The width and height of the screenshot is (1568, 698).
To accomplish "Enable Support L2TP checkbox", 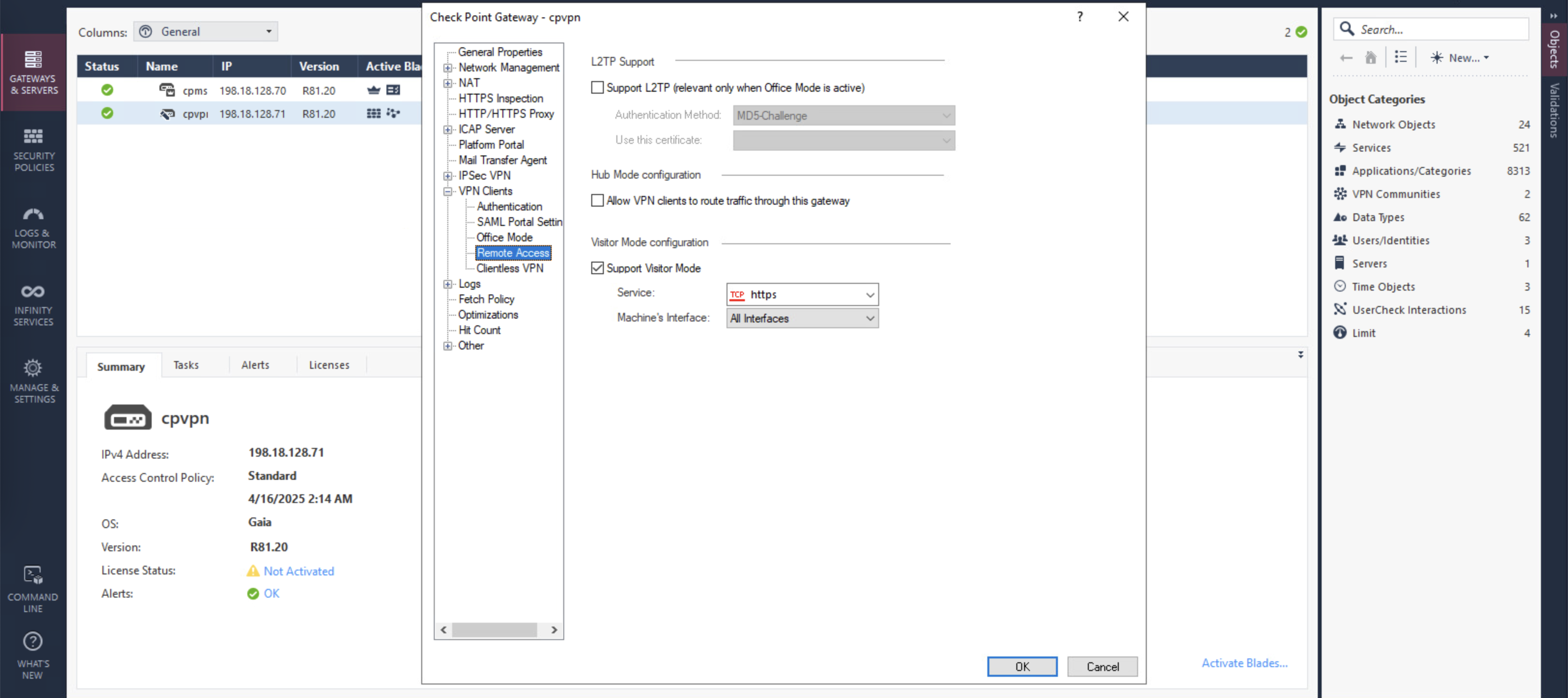I will pos(597,87).
